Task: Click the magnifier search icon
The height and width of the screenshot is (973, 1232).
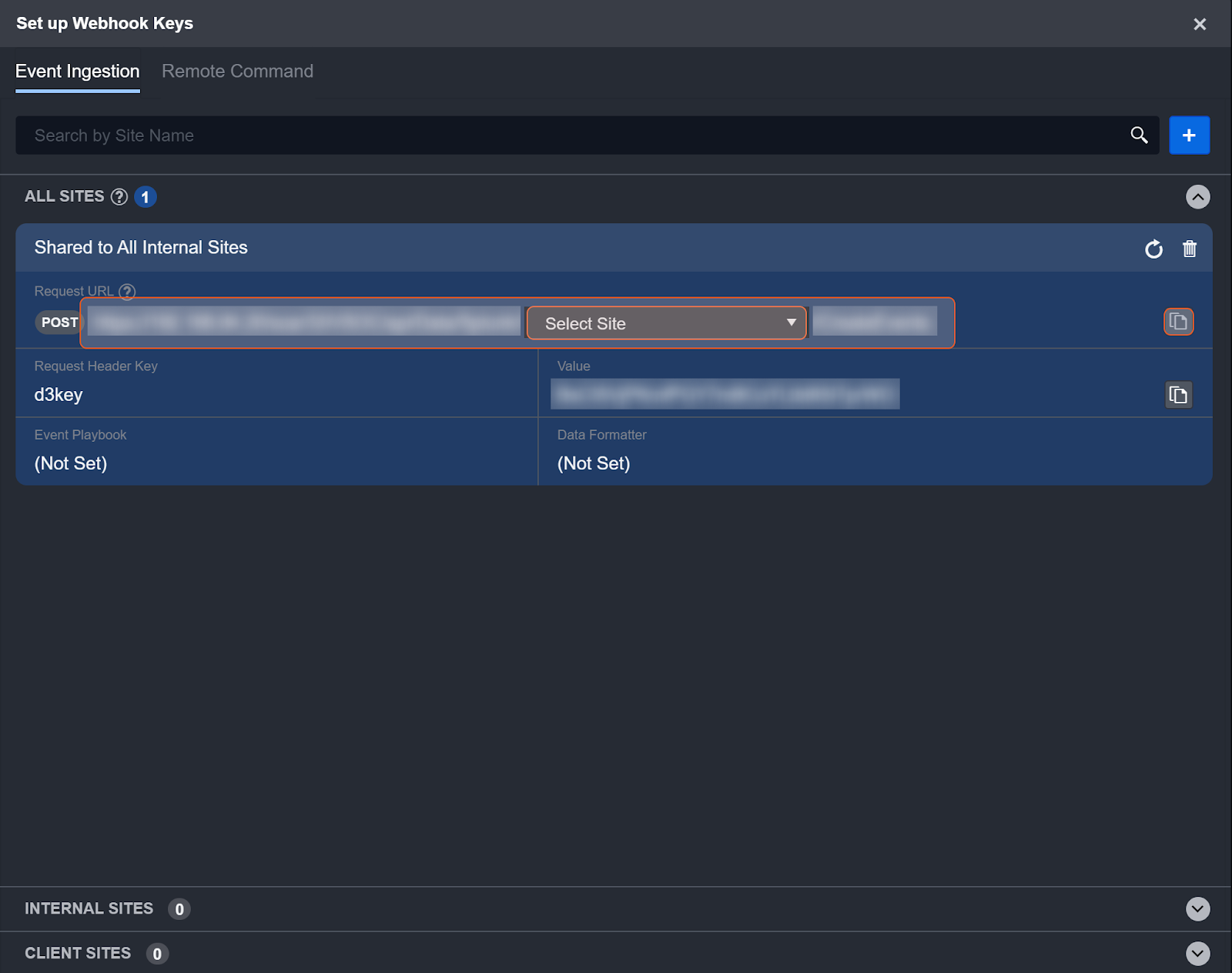Action: pos(1139,135)
